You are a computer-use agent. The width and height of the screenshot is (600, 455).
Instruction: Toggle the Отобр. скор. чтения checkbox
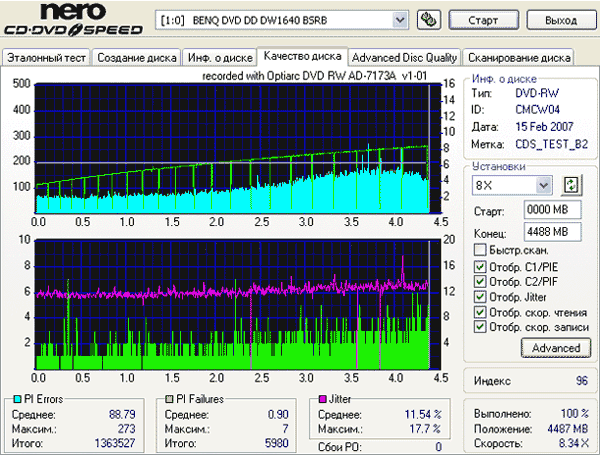[x=480, y=312]
